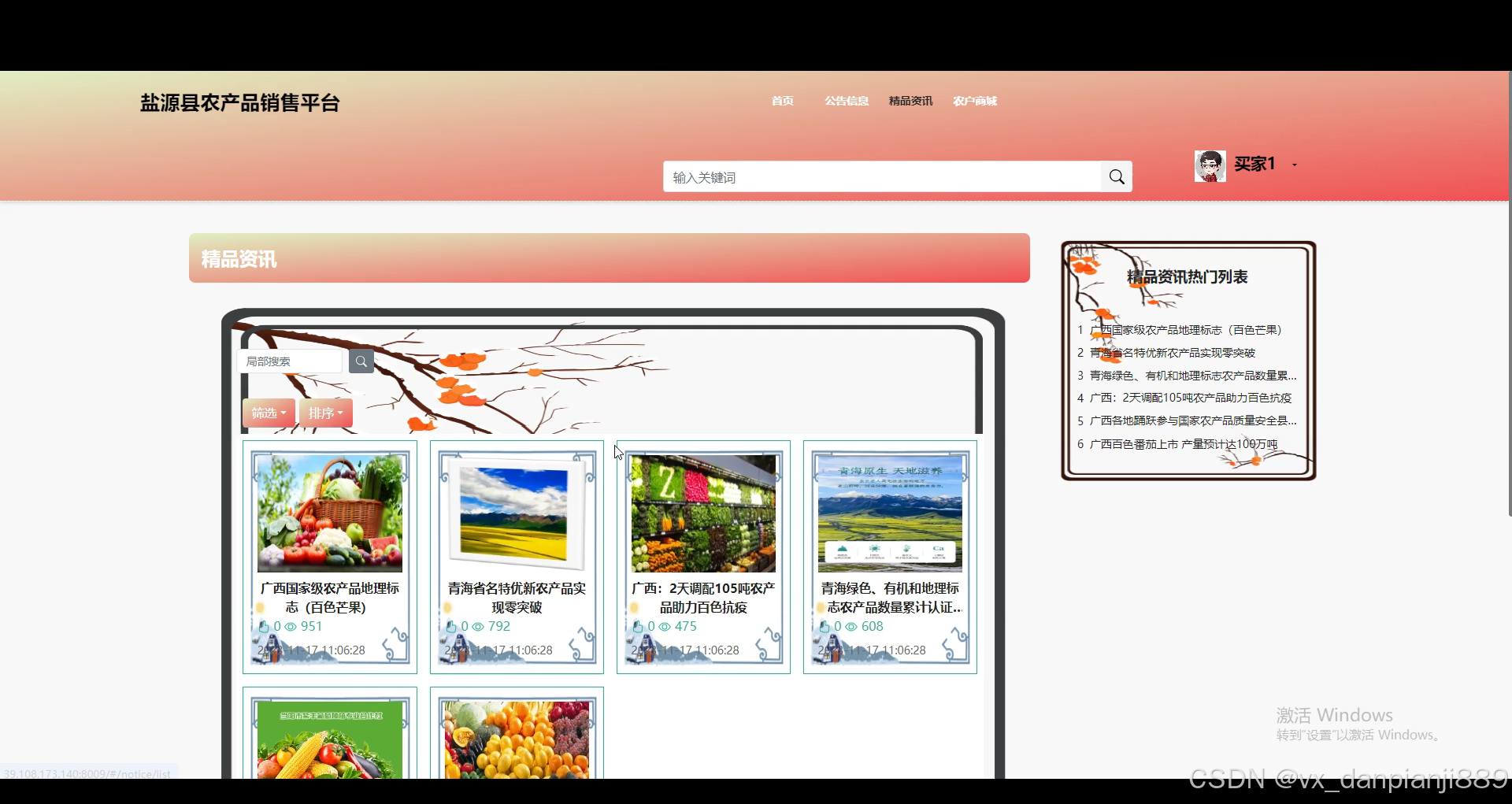Click thumbs-up icon on 青海绿色、有机和地理标 card

point(825,627)
